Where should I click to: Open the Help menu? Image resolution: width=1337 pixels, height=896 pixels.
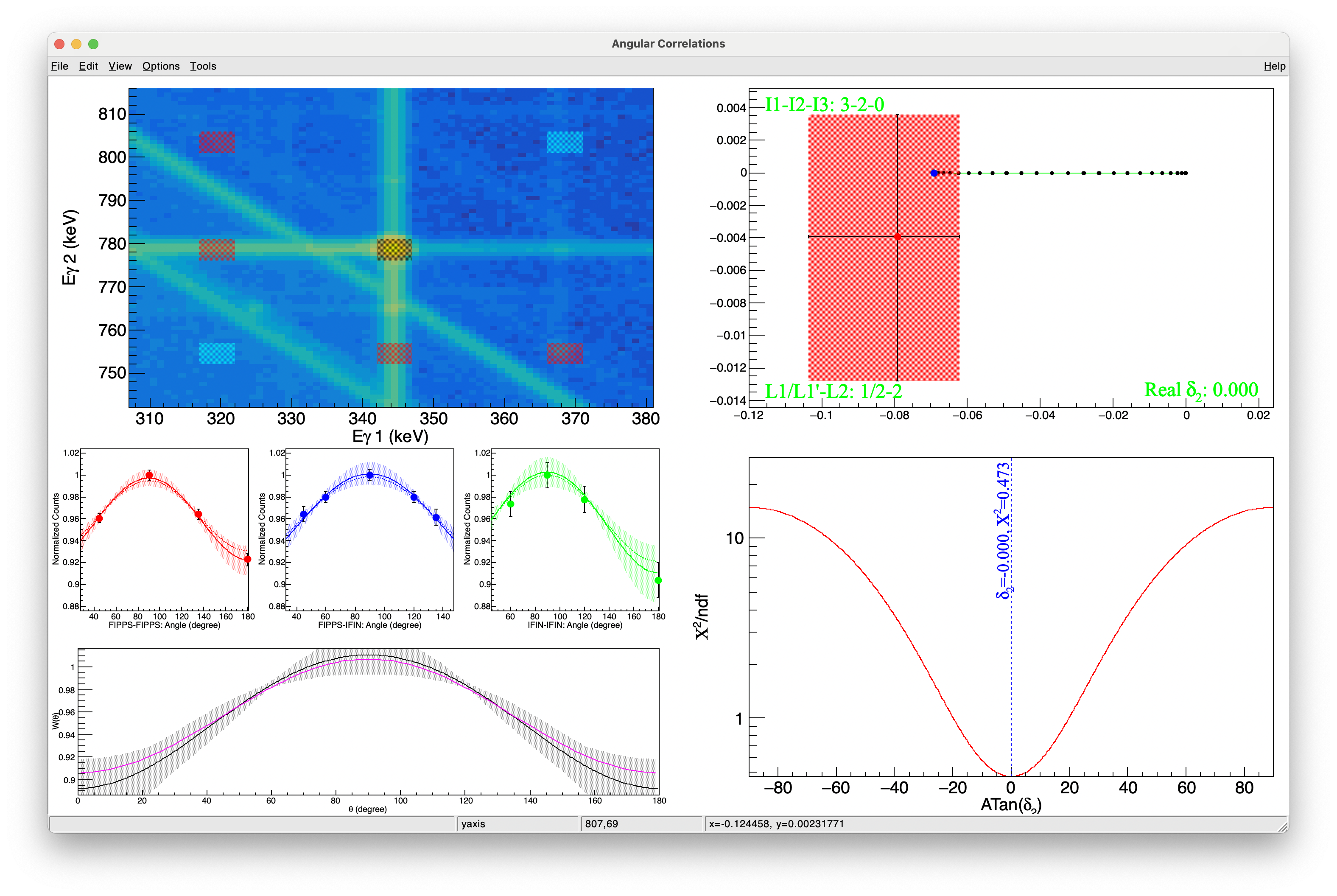tap(1274, 66)
